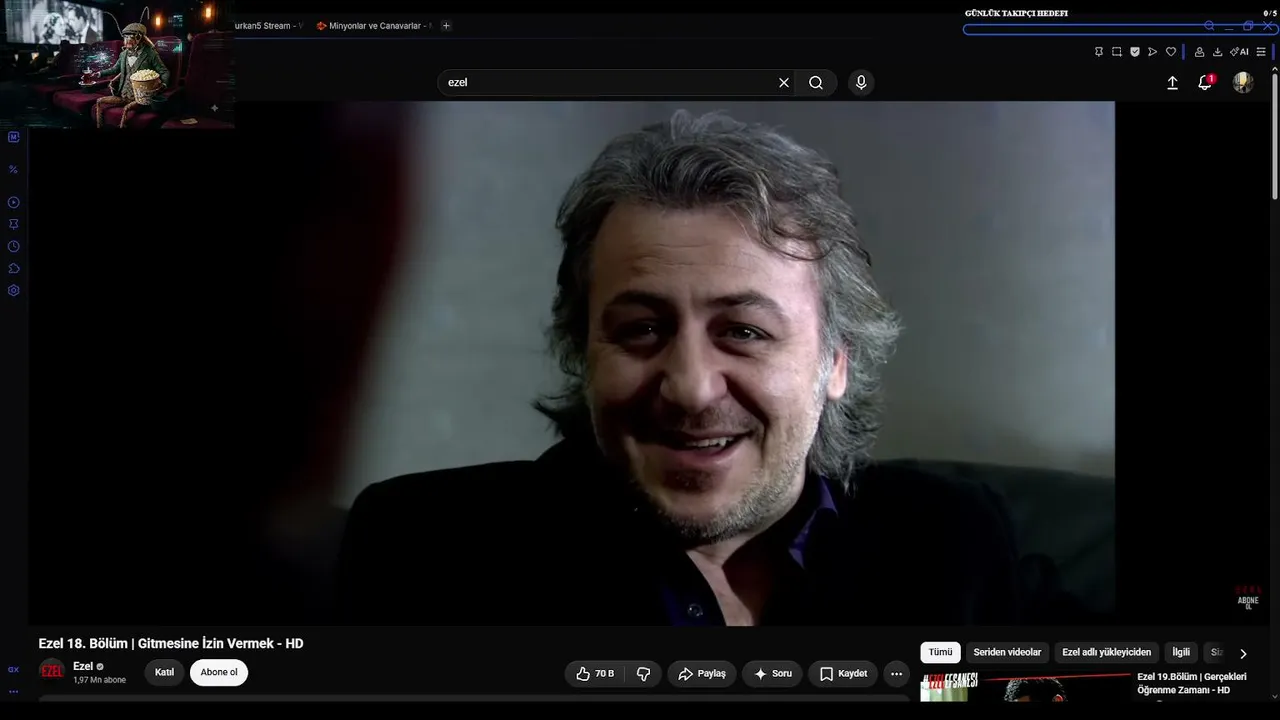Select the "Ezel adlı yükleyiciden" filter chip

tap(1106, 653)
